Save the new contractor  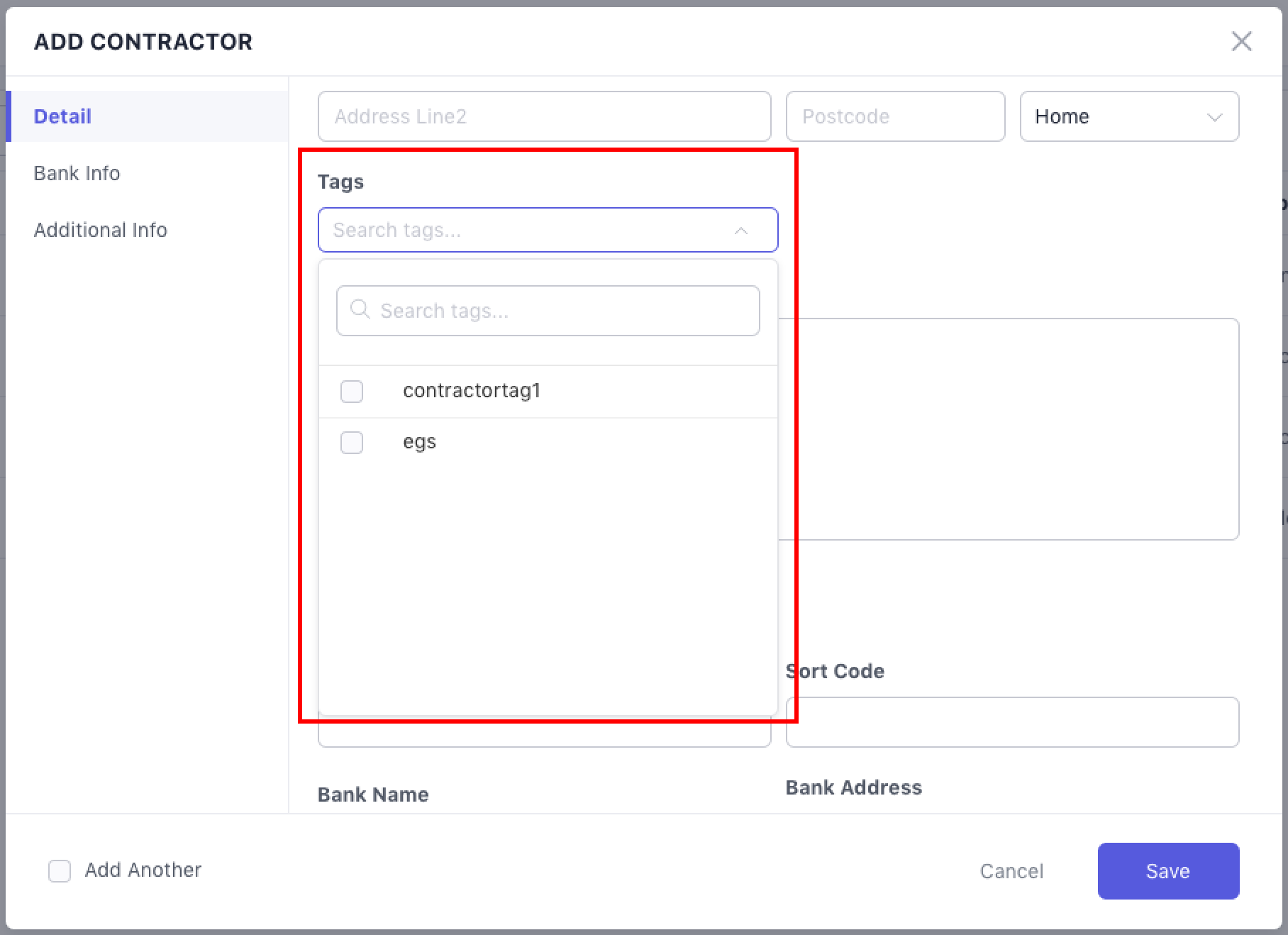1167,870
